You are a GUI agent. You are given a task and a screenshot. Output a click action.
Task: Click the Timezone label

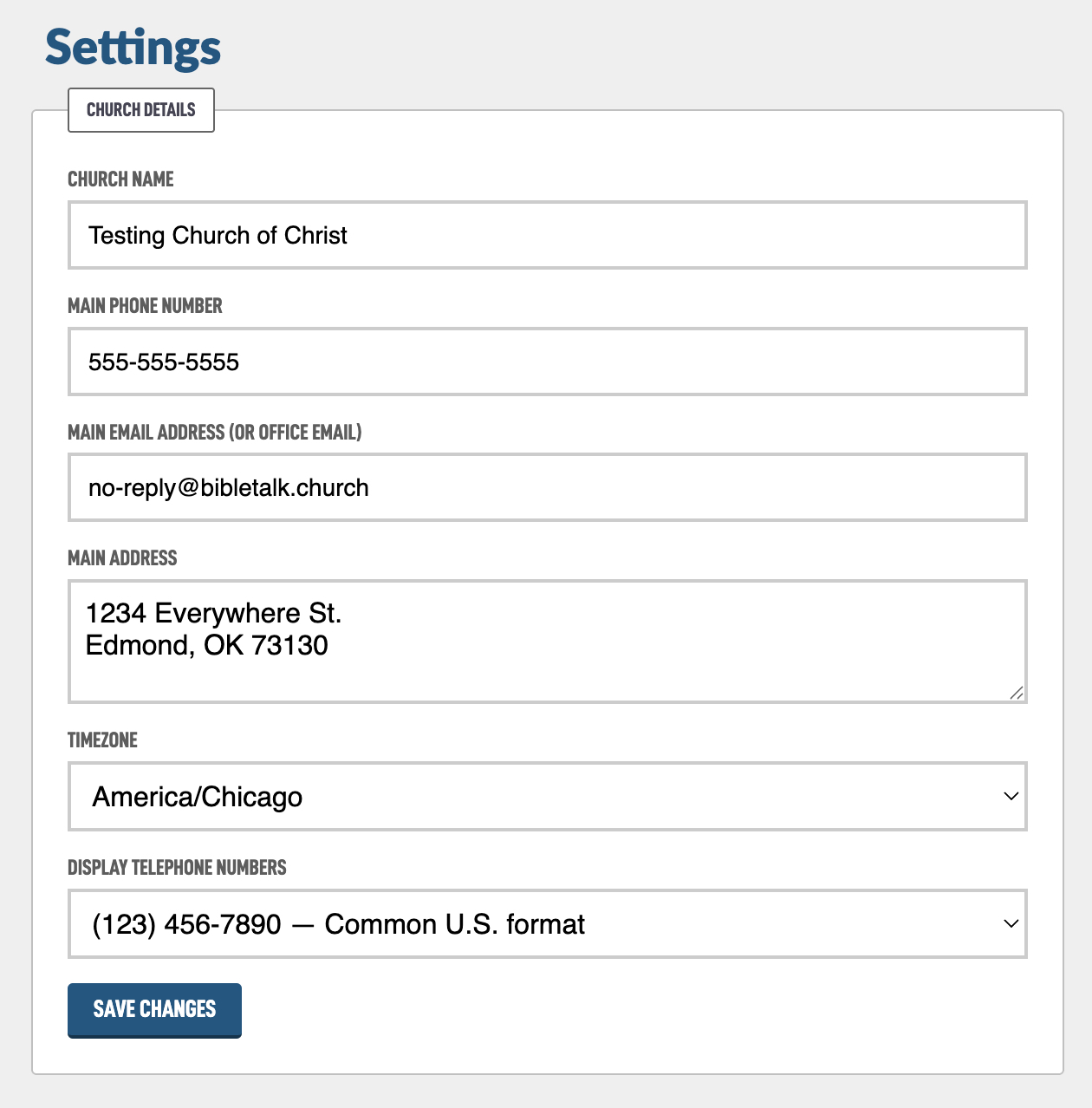pyautogui.click(x=102, y=740)
